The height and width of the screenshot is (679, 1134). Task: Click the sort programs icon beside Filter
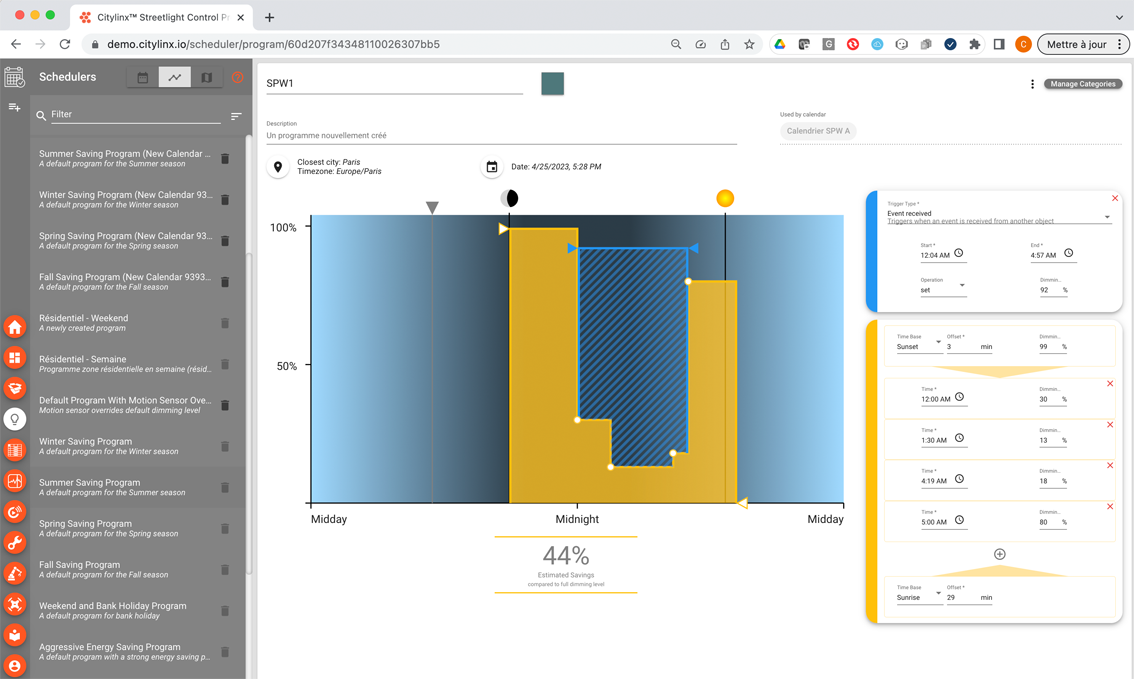[236, 116]
